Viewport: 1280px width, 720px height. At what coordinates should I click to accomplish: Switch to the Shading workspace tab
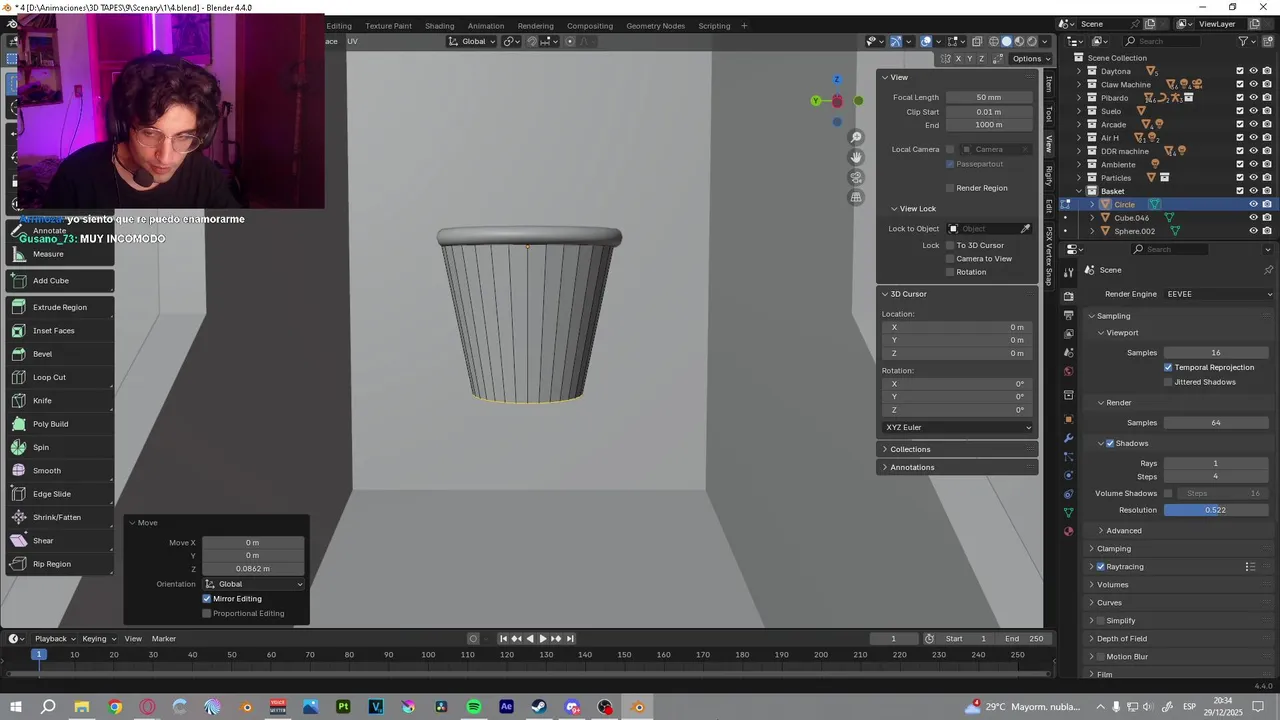(439, 26)
